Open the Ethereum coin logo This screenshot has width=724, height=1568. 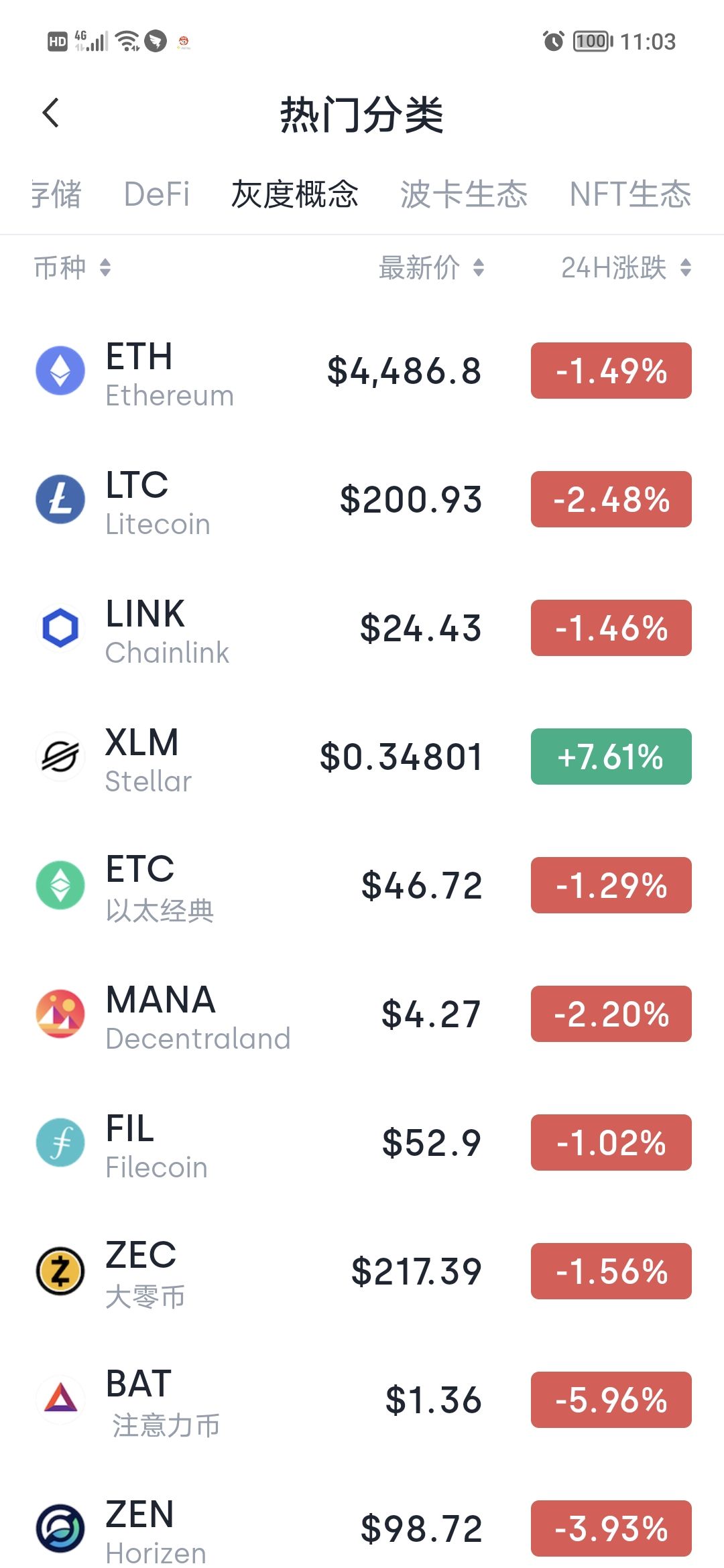pyautogui.click(x=60, y=371)
